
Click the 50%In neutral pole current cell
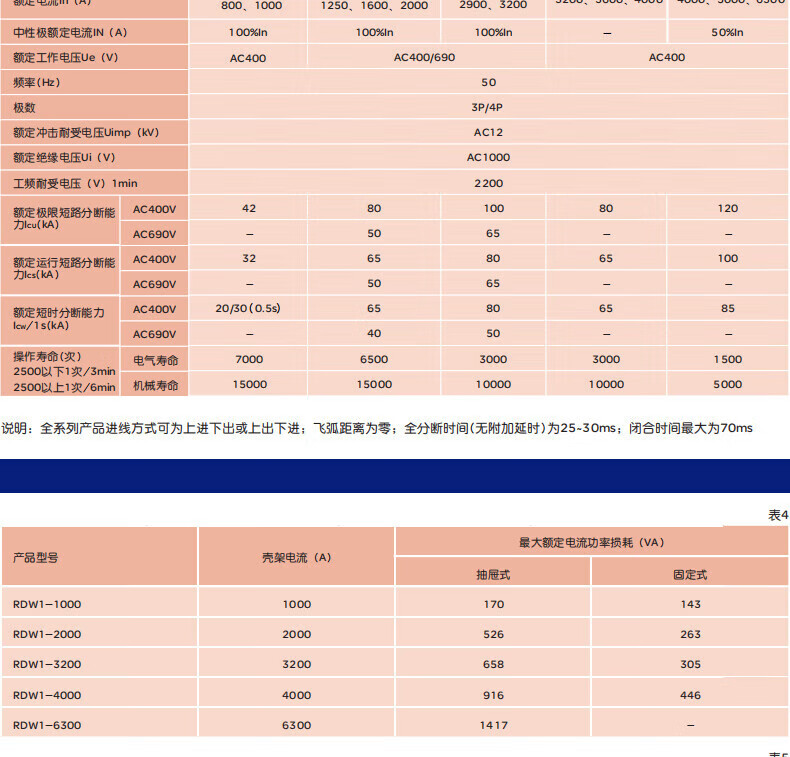tap(727, 32)
